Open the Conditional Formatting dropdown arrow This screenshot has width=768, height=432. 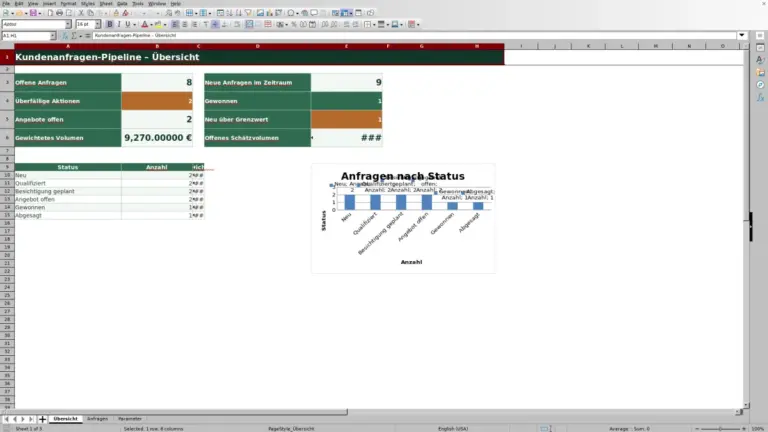pos(418,24)
